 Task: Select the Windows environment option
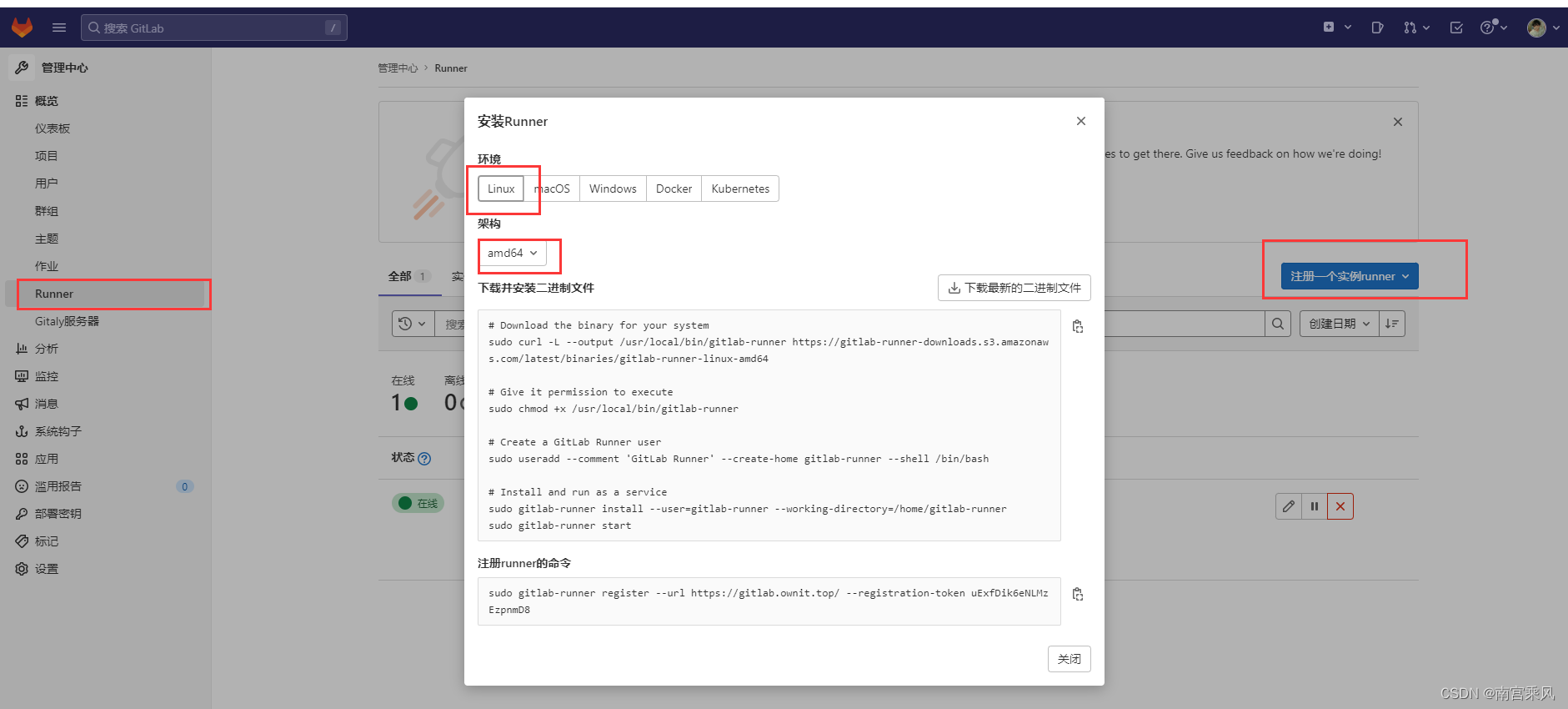click(x=613, y=189)
